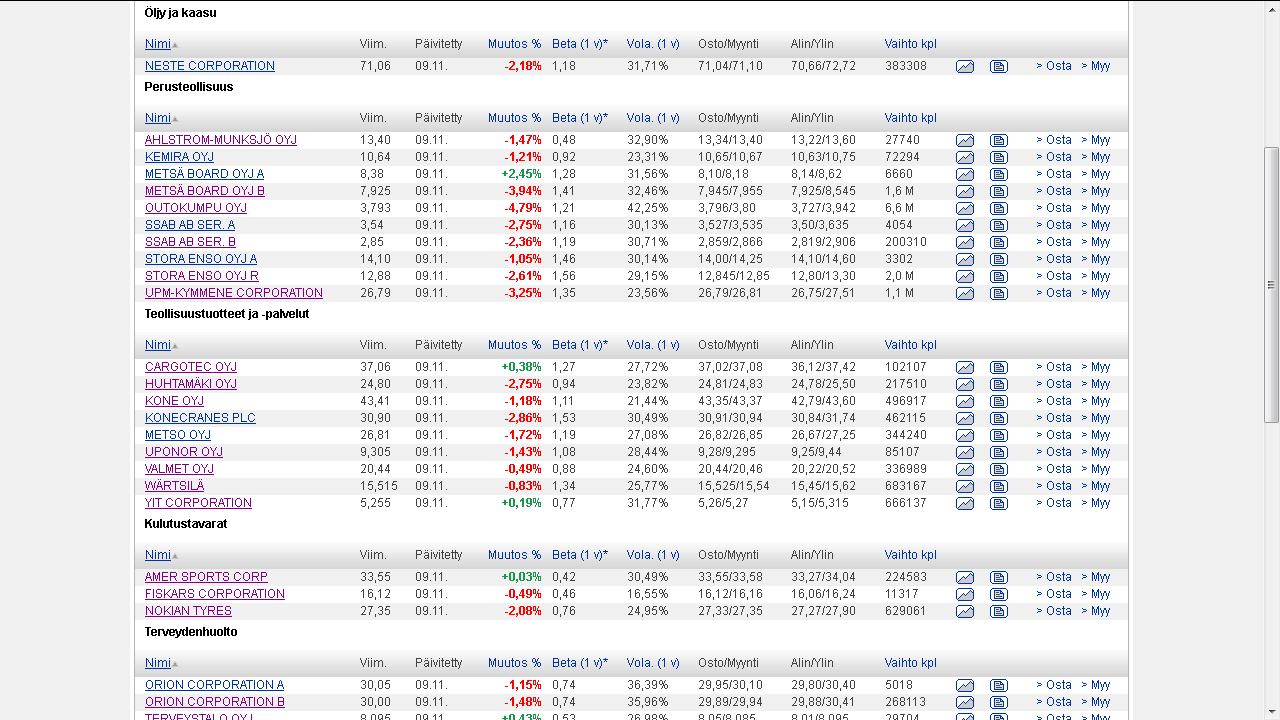Sort Kulutustavarat table by Nimi header
Image resolution: width=1280 pixels, height=720 pixels.
coord(158,555)
